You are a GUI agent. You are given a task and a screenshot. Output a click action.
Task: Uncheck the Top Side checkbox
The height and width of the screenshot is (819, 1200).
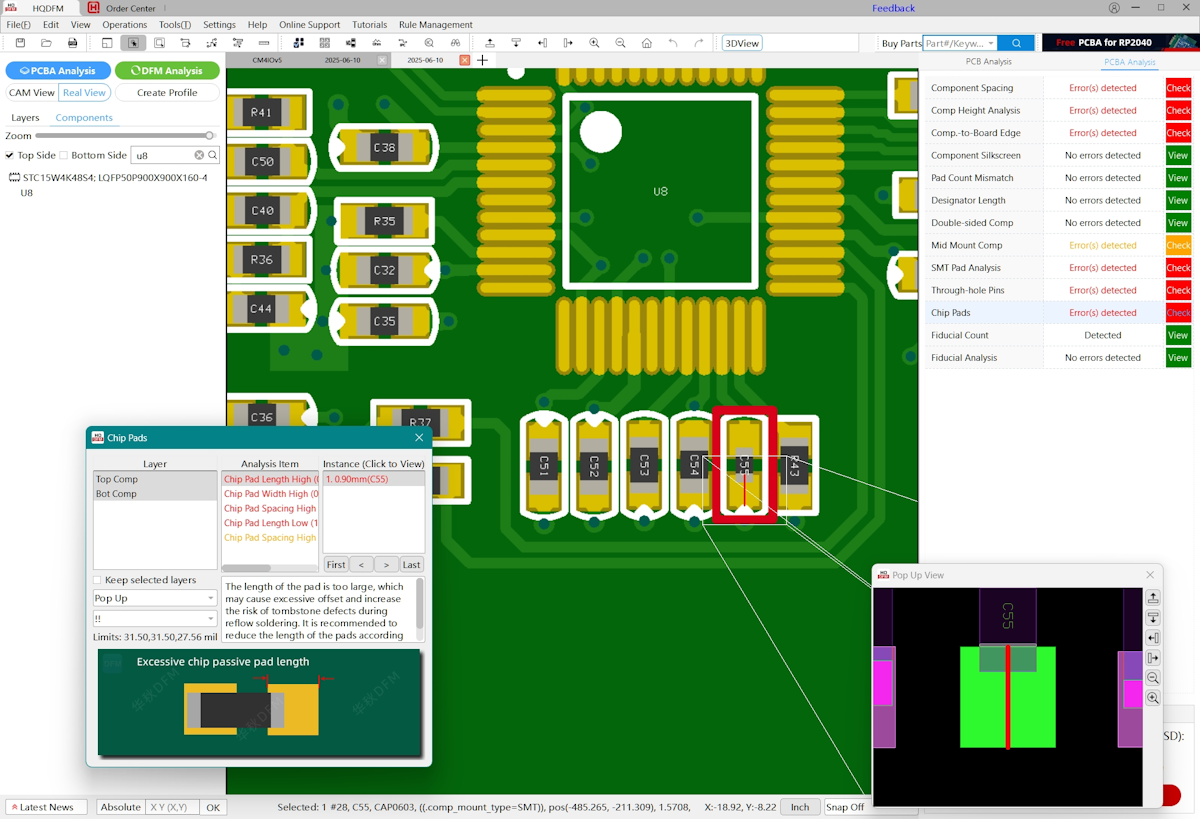10,155
